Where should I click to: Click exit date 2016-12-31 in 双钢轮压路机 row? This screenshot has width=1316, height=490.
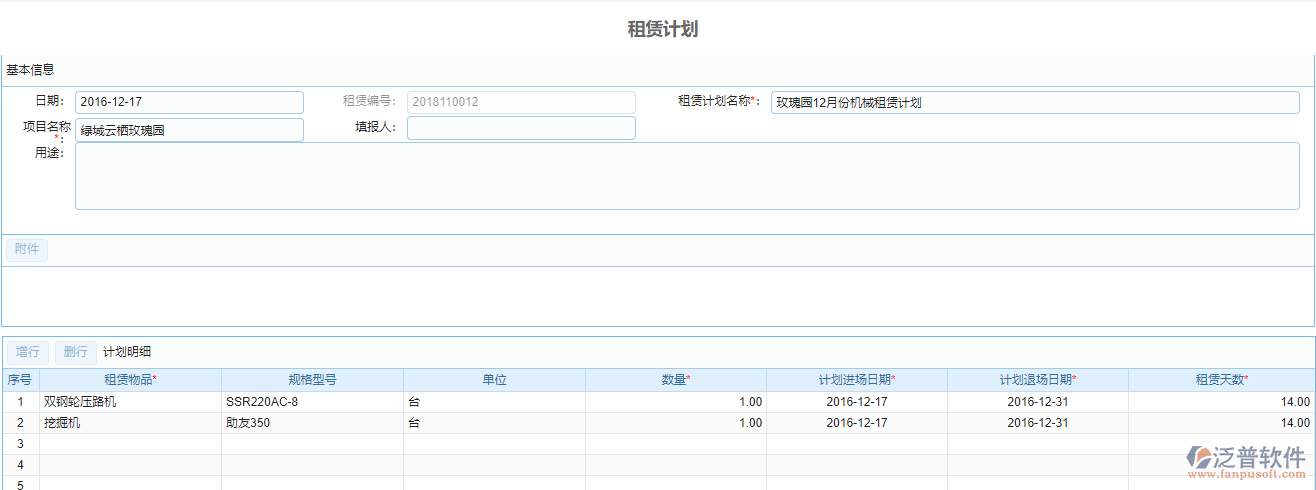click(1038, 402)
